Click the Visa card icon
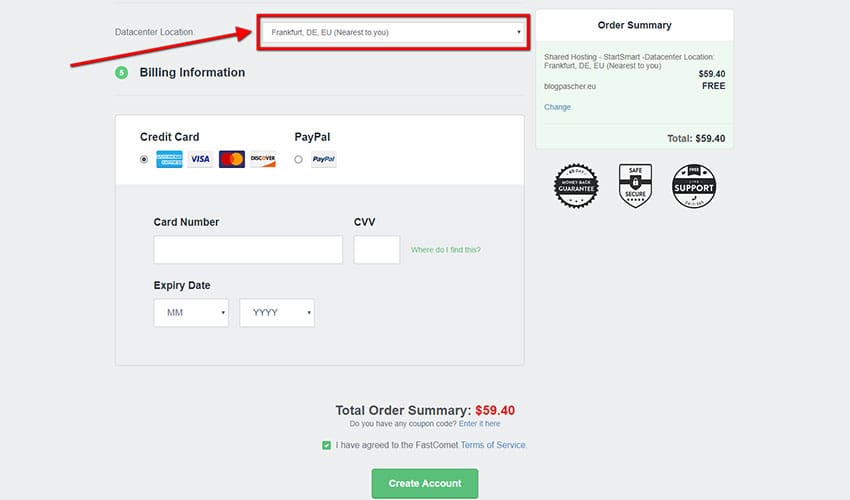 (x=200, y=159)
